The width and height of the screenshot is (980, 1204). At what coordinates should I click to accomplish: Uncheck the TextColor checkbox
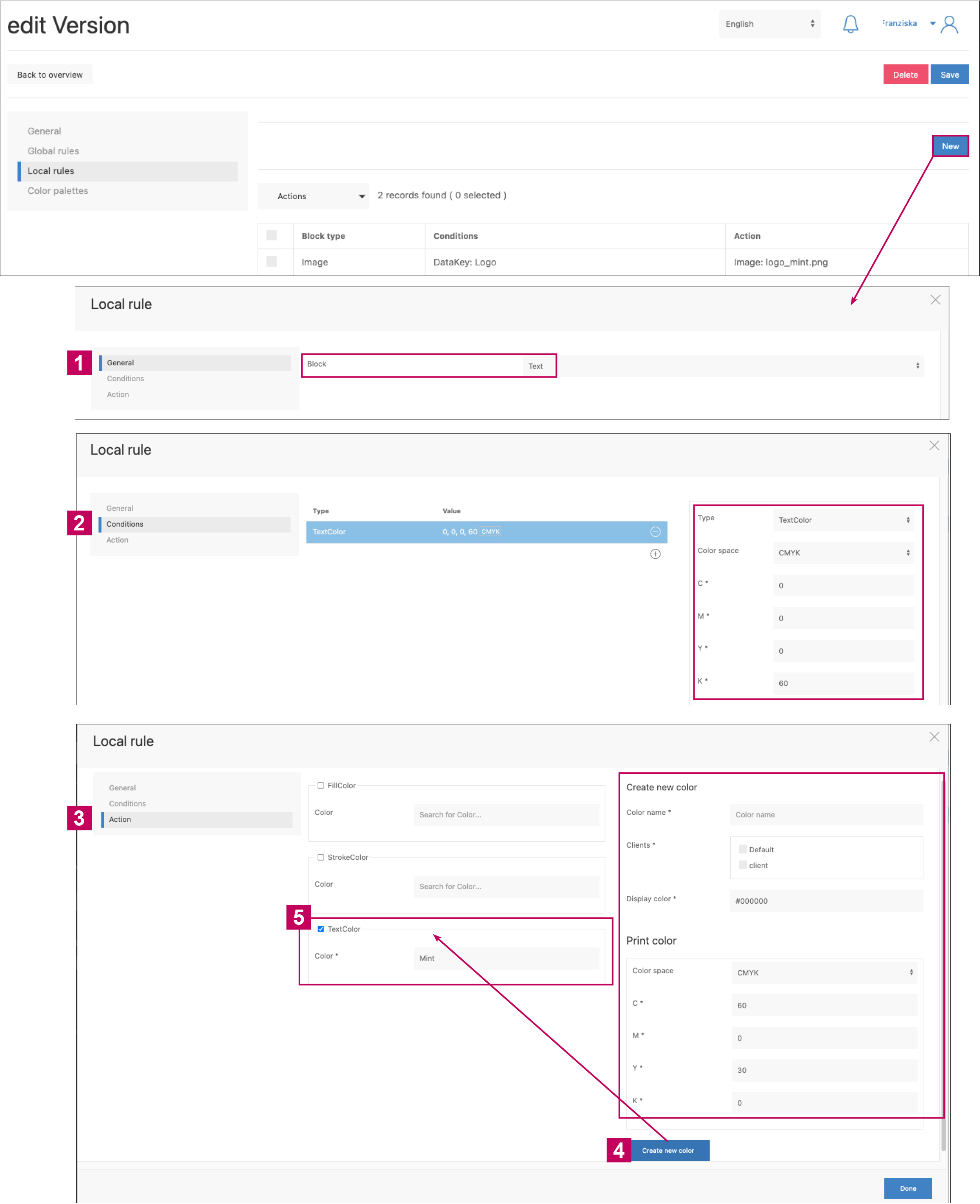321,928
